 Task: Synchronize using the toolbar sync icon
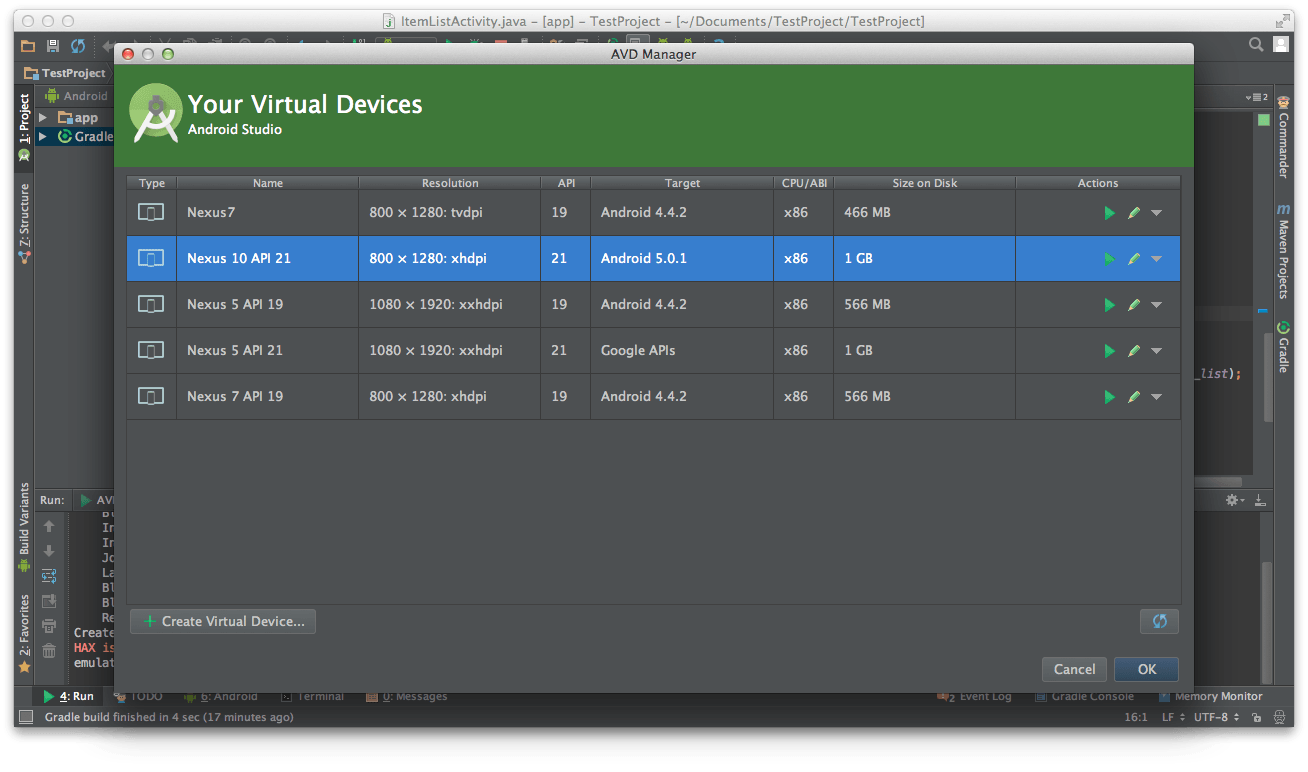(77, 45)
